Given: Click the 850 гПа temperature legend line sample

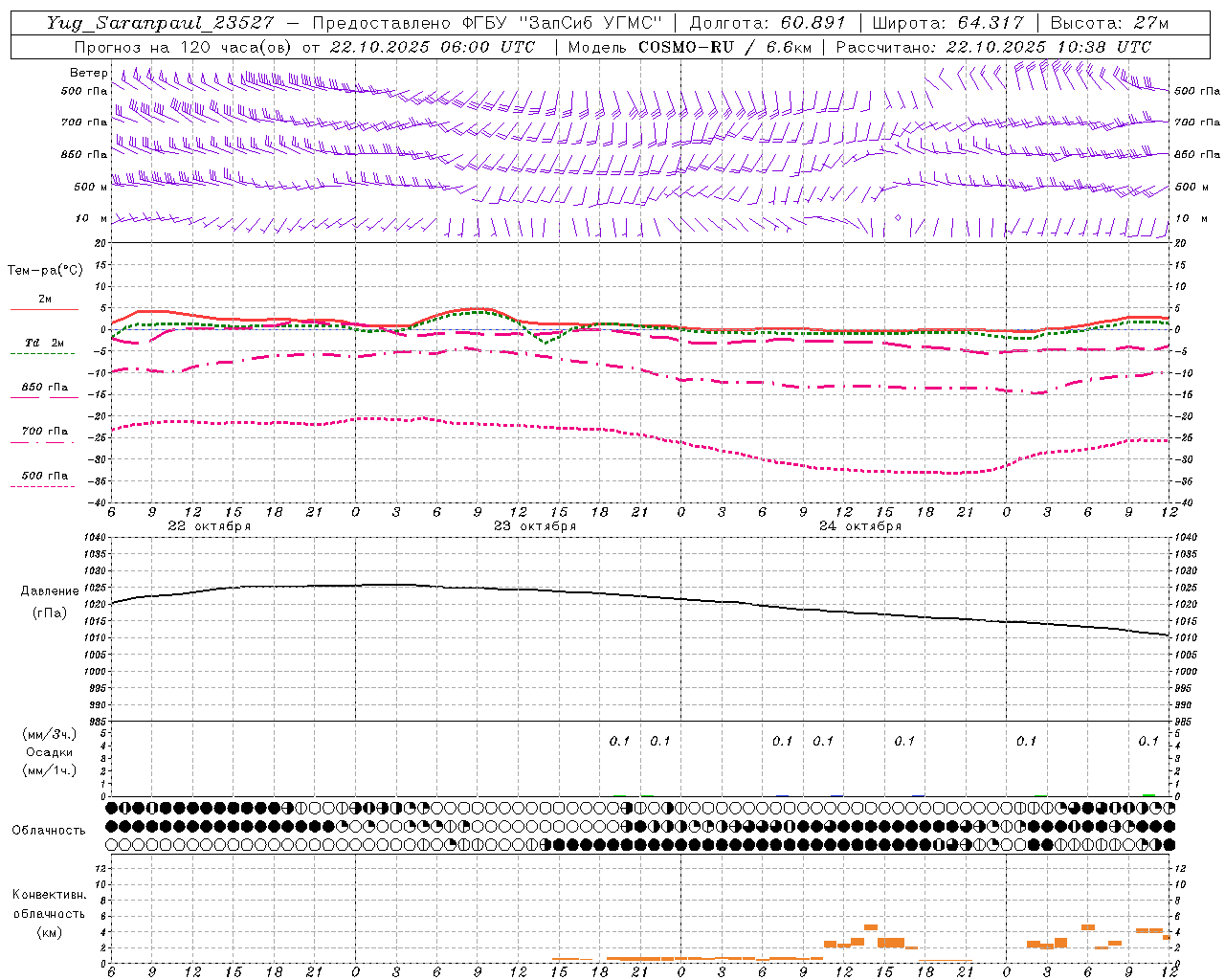Looking at the screenshot, I should click(44, 397).
